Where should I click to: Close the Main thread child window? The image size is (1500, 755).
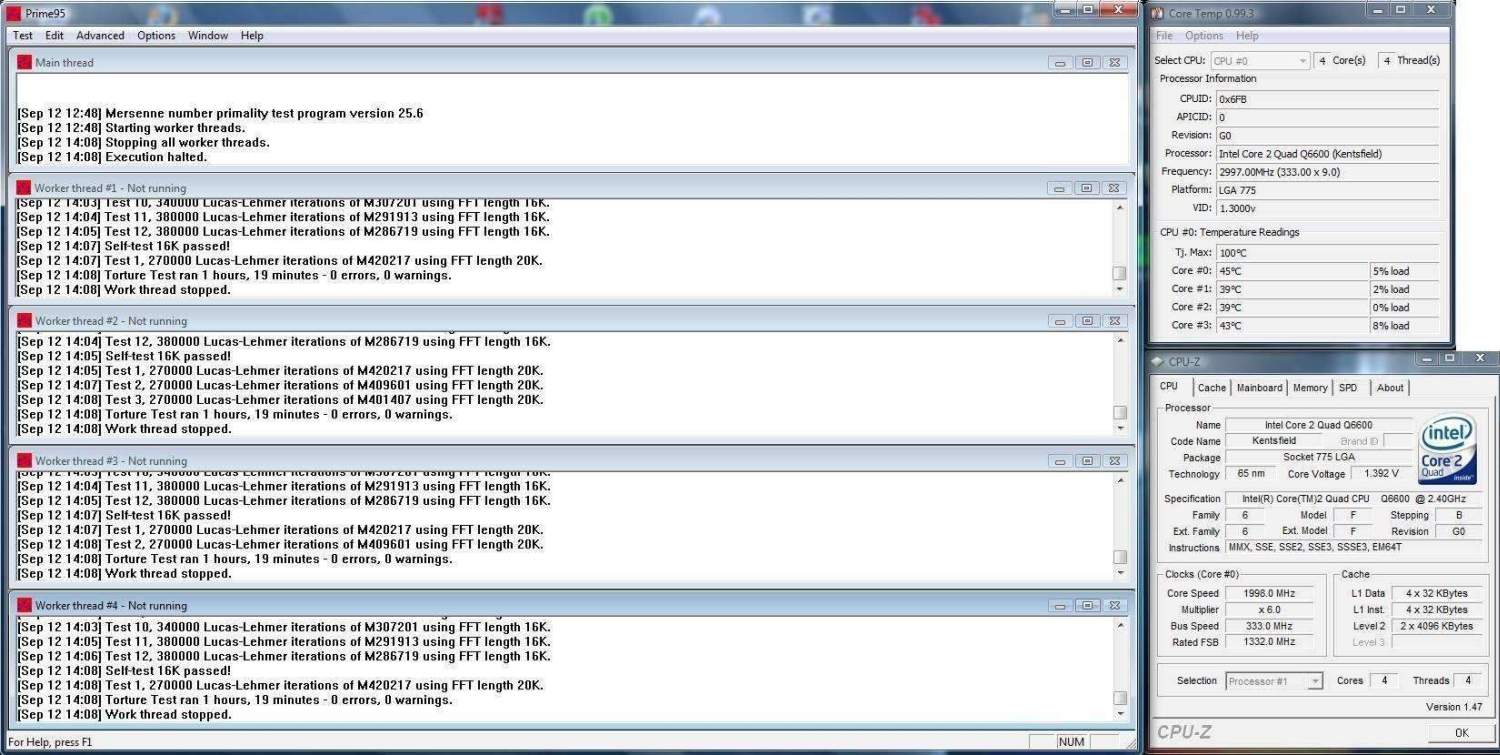click(1113, 62)
